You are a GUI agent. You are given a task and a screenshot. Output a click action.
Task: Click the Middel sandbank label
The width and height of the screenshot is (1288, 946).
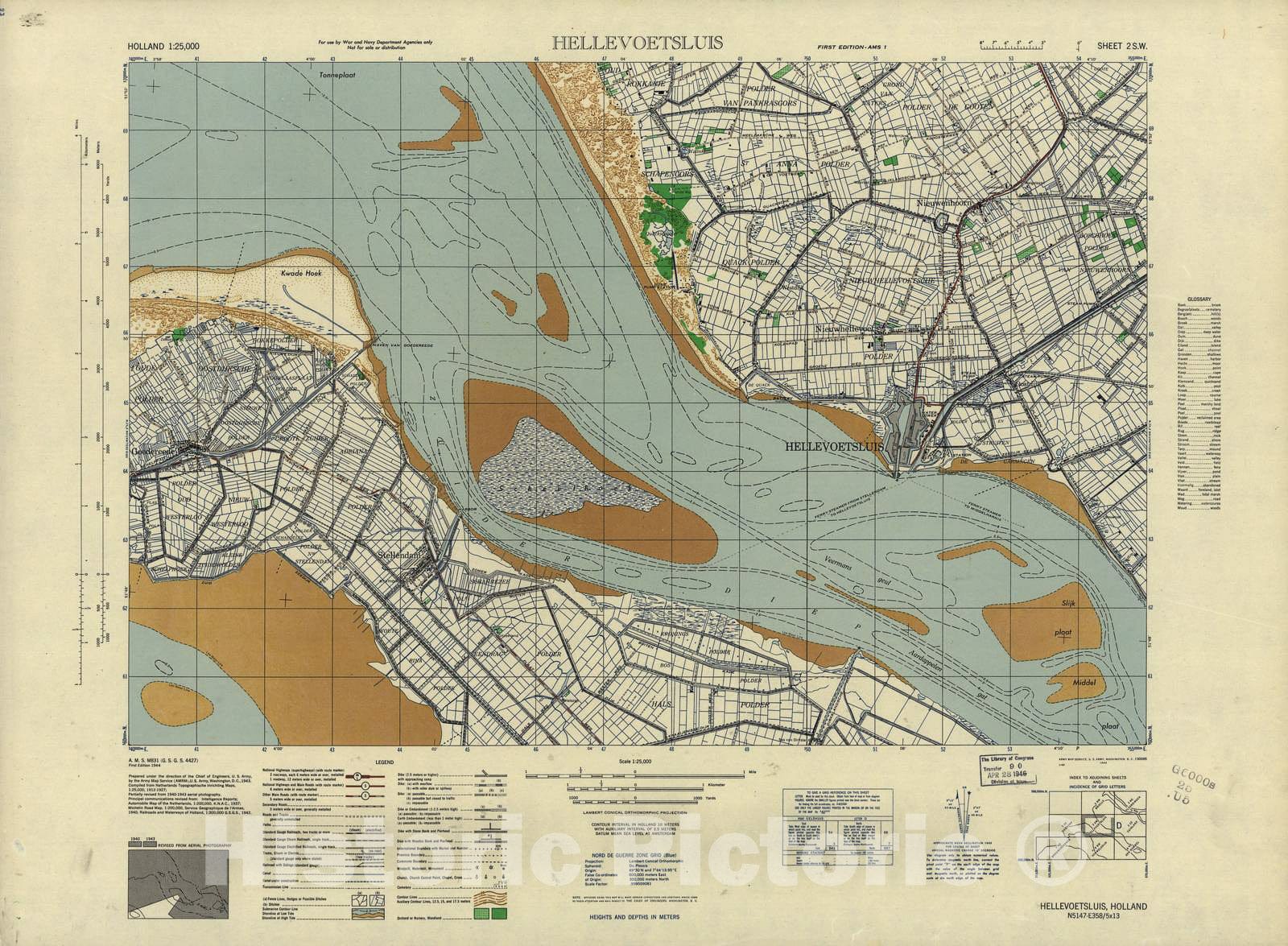coord(1084,682)
